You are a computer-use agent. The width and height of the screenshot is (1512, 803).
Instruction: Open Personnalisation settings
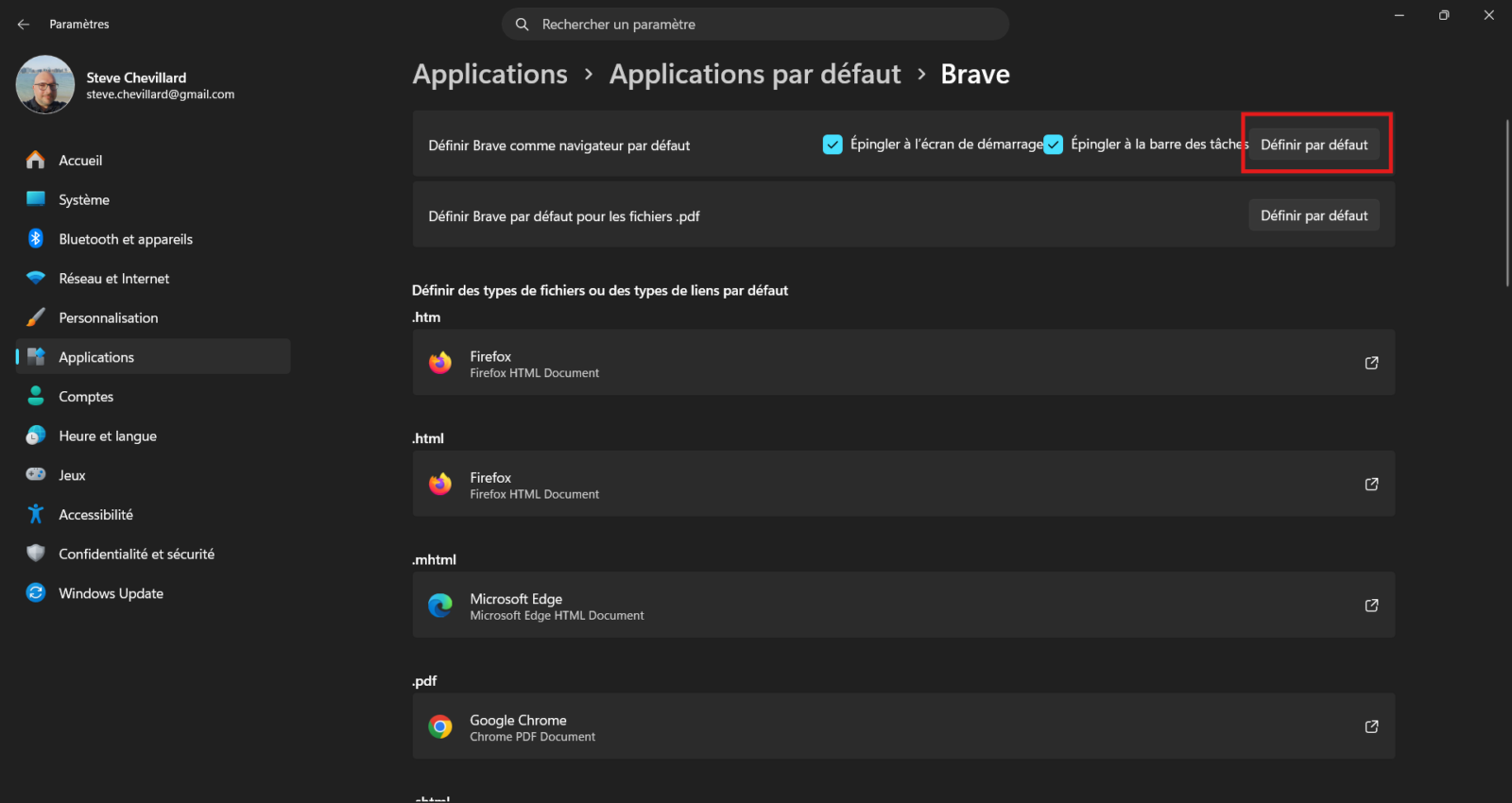pos(153,317)
